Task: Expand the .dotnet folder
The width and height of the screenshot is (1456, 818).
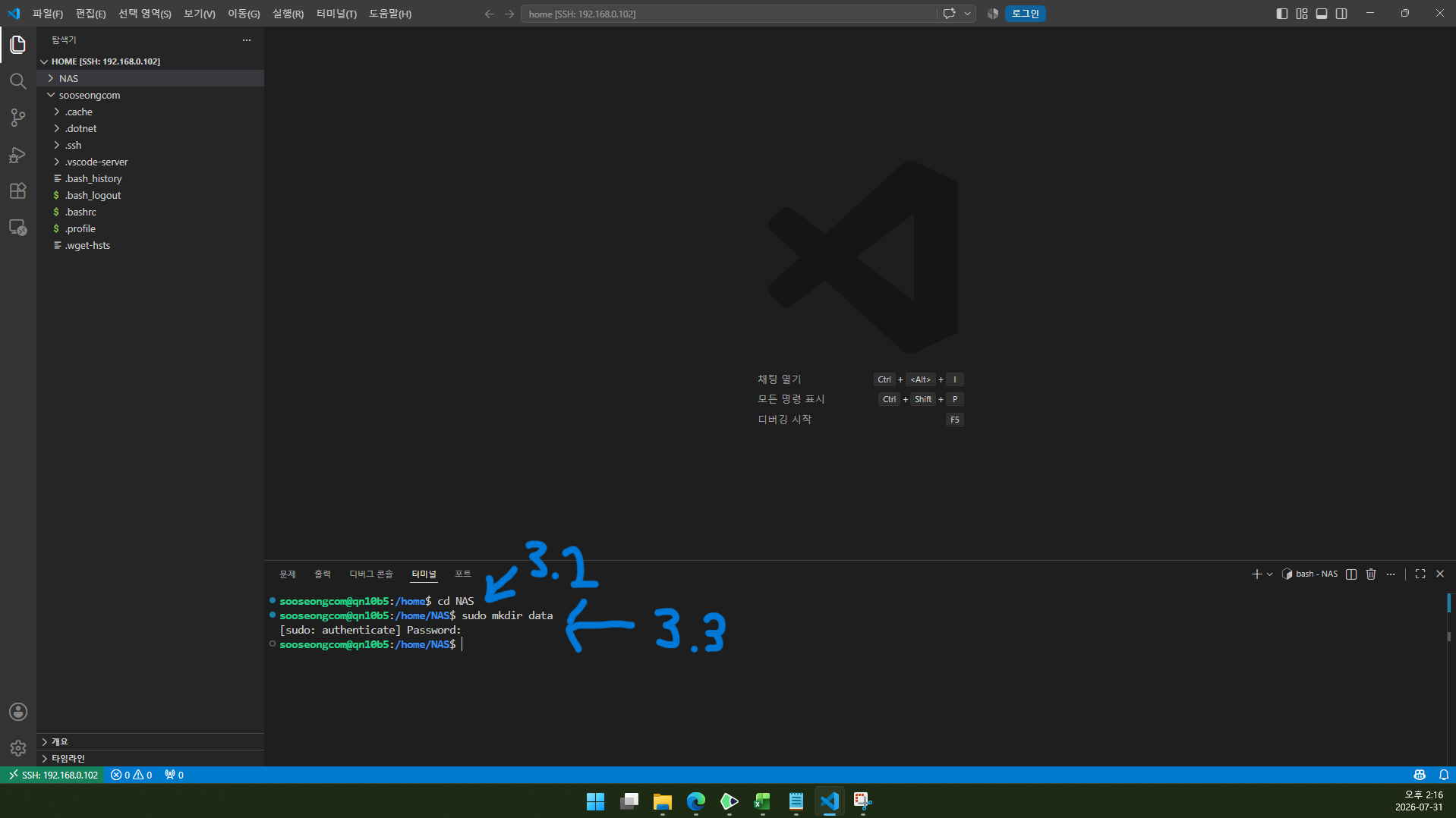Action: tap(150, 128)
